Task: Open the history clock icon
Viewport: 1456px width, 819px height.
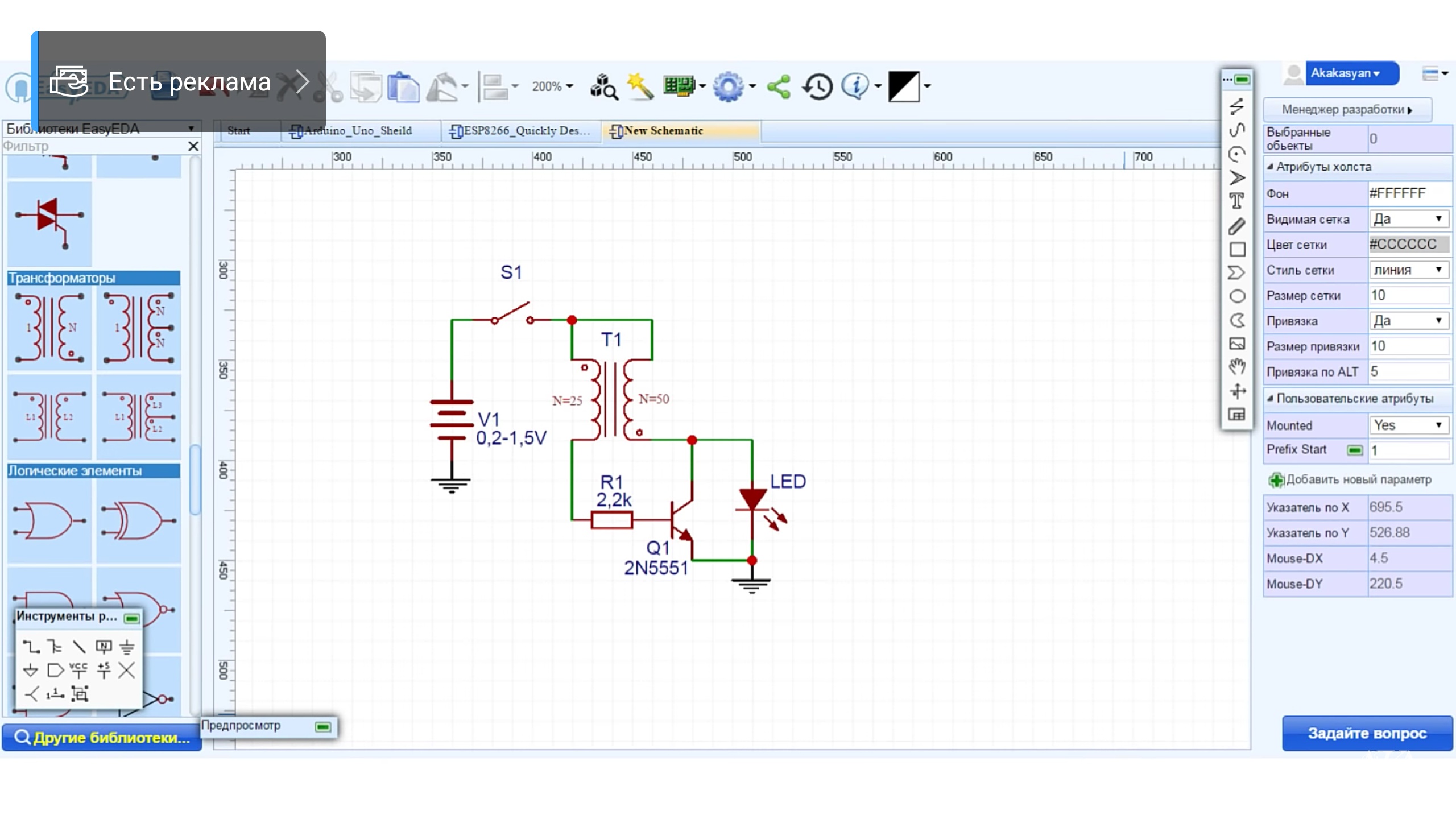Action: click(817, 86)
